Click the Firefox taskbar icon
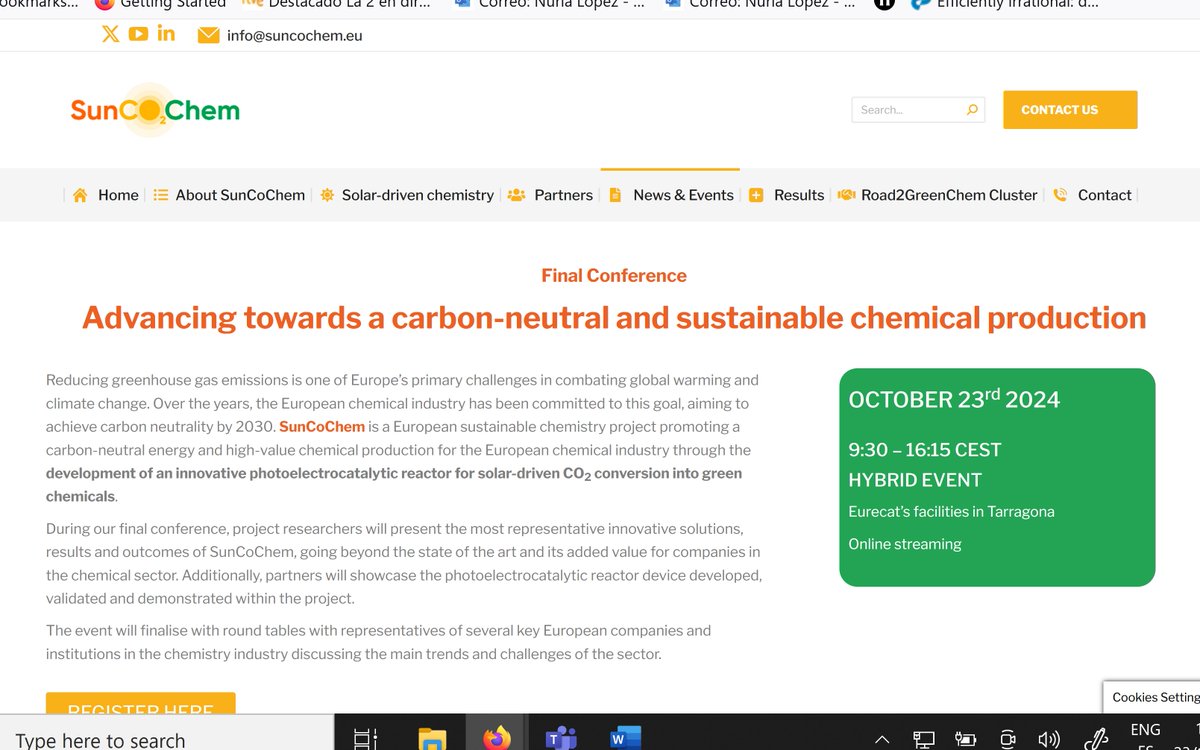This screenshot has height=750, width=1200. [497, 740]
